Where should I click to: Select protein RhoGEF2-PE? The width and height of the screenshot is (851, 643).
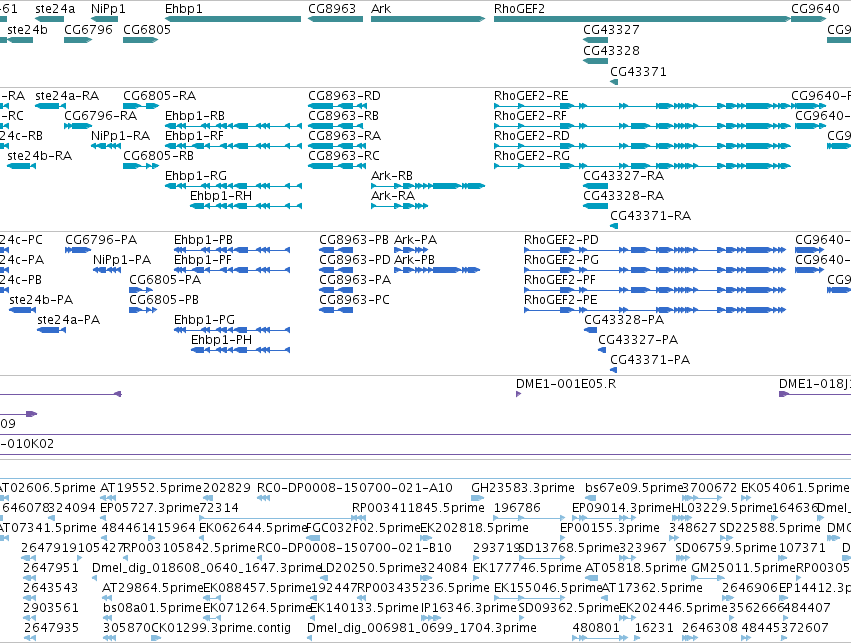pos(655,310)
